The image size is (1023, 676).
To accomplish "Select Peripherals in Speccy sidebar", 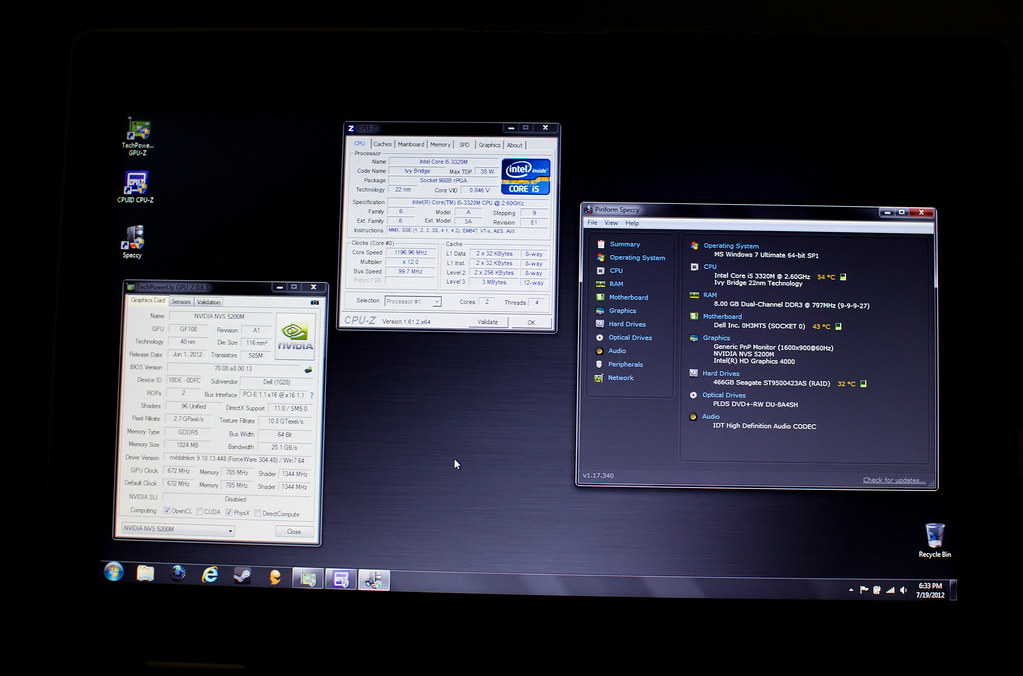I will click(x=625, y=365).
